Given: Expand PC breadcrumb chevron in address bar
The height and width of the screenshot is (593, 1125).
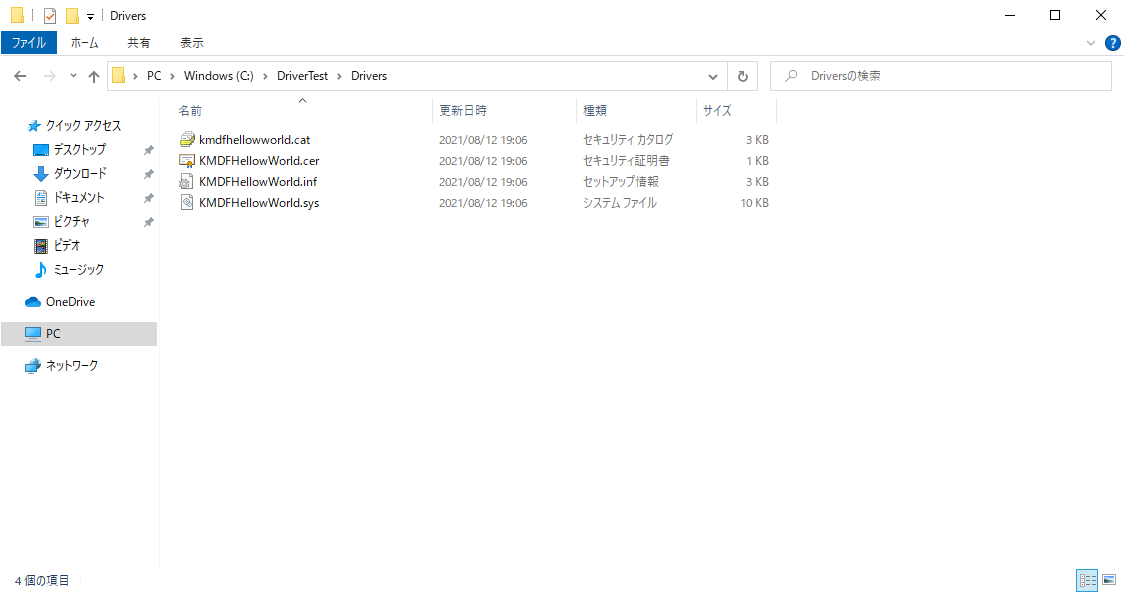Looking at the screenshot, I should click(x=172, y=76).
